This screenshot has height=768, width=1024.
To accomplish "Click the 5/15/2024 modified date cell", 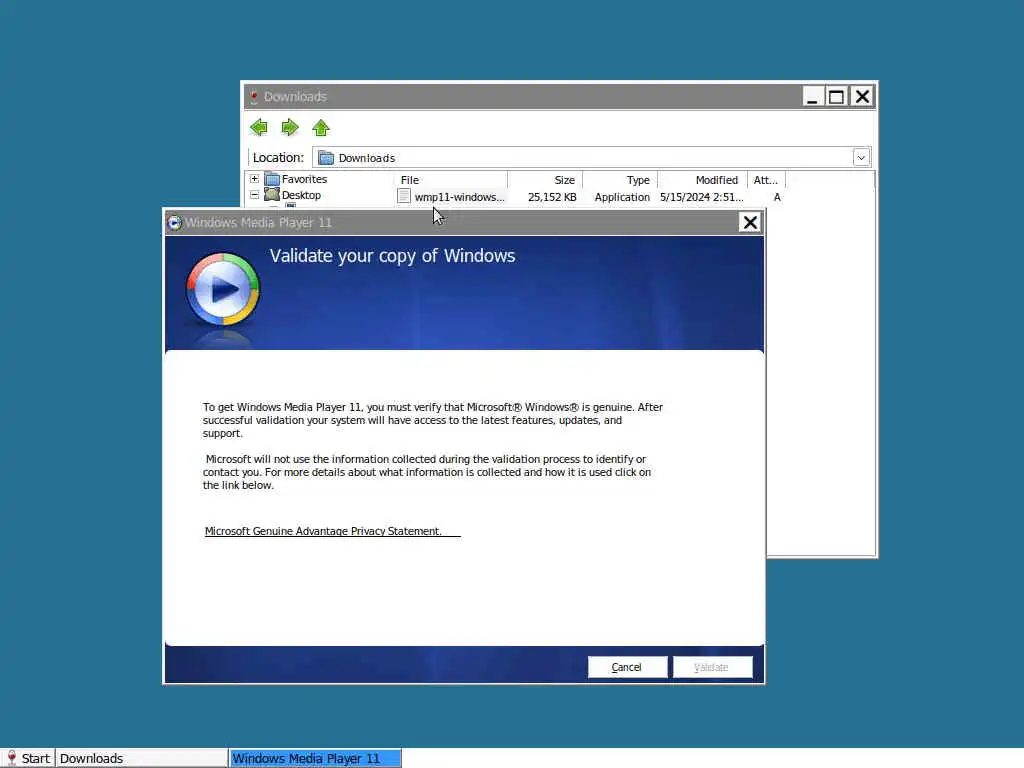I will (x=701, y=197).
